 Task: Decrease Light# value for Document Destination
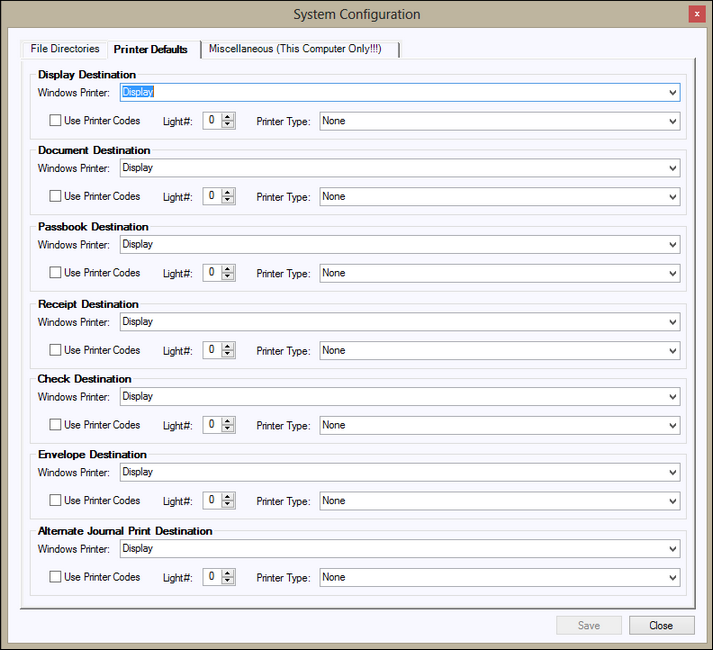(228, 201)
